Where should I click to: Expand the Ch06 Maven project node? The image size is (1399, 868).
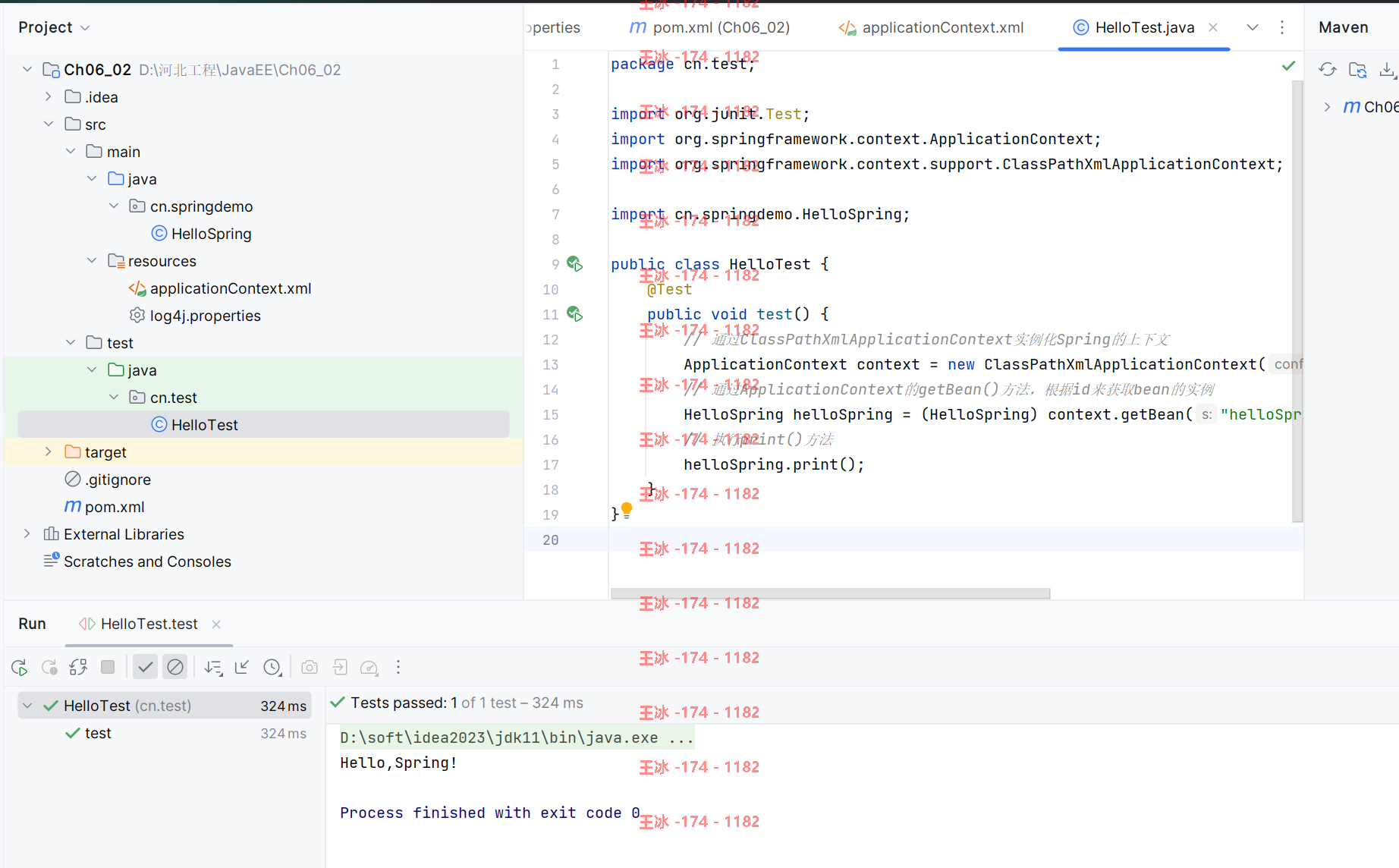tap(1327, 107)
